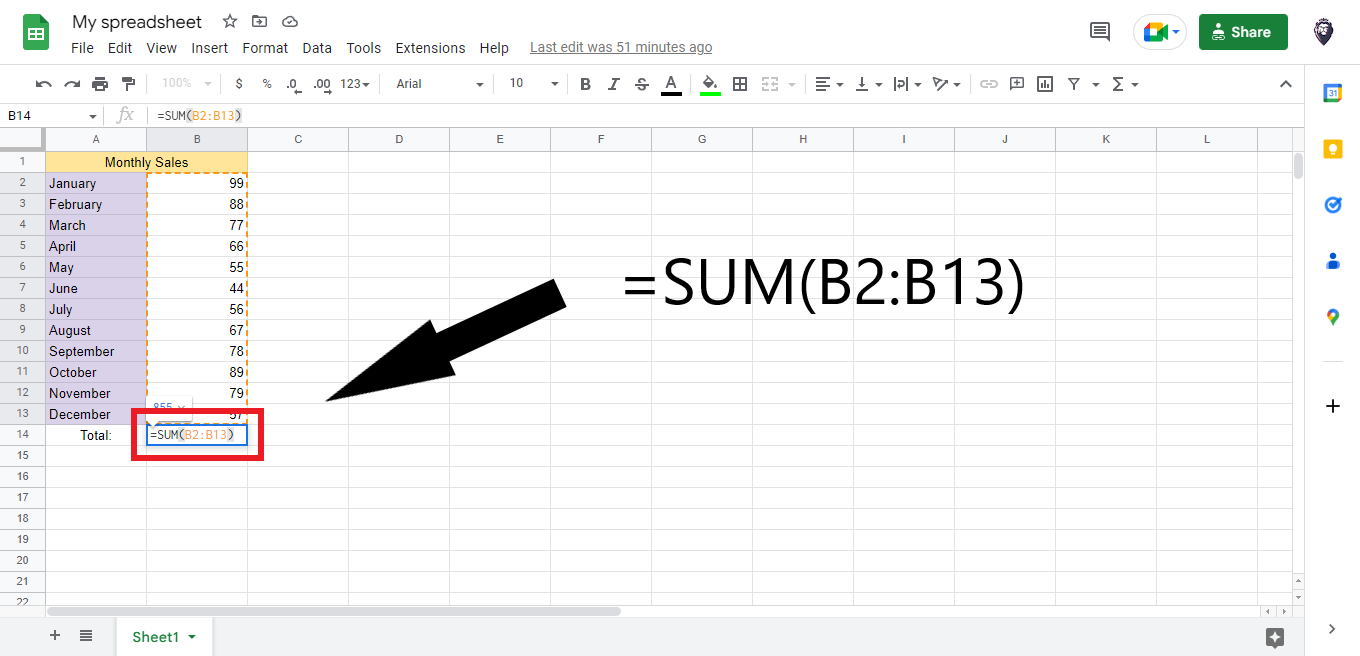Image resolution: width=1360 pixels, height=656 pixels.
Task: Choose a text color
Action: click(671, 84)
